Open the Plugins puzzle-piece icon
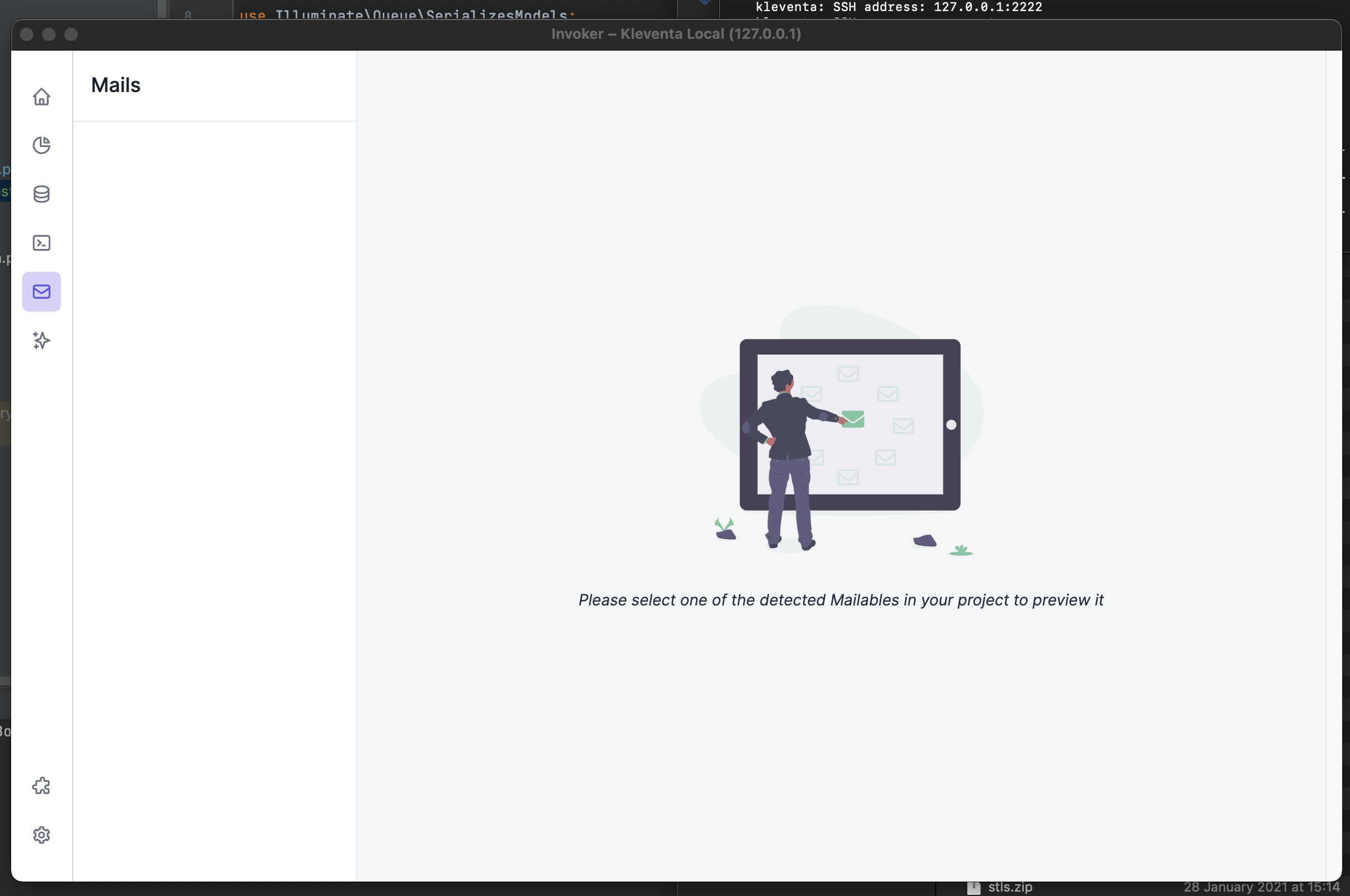The width and height of the screenshot is (1350, 896). click(41, 786)
